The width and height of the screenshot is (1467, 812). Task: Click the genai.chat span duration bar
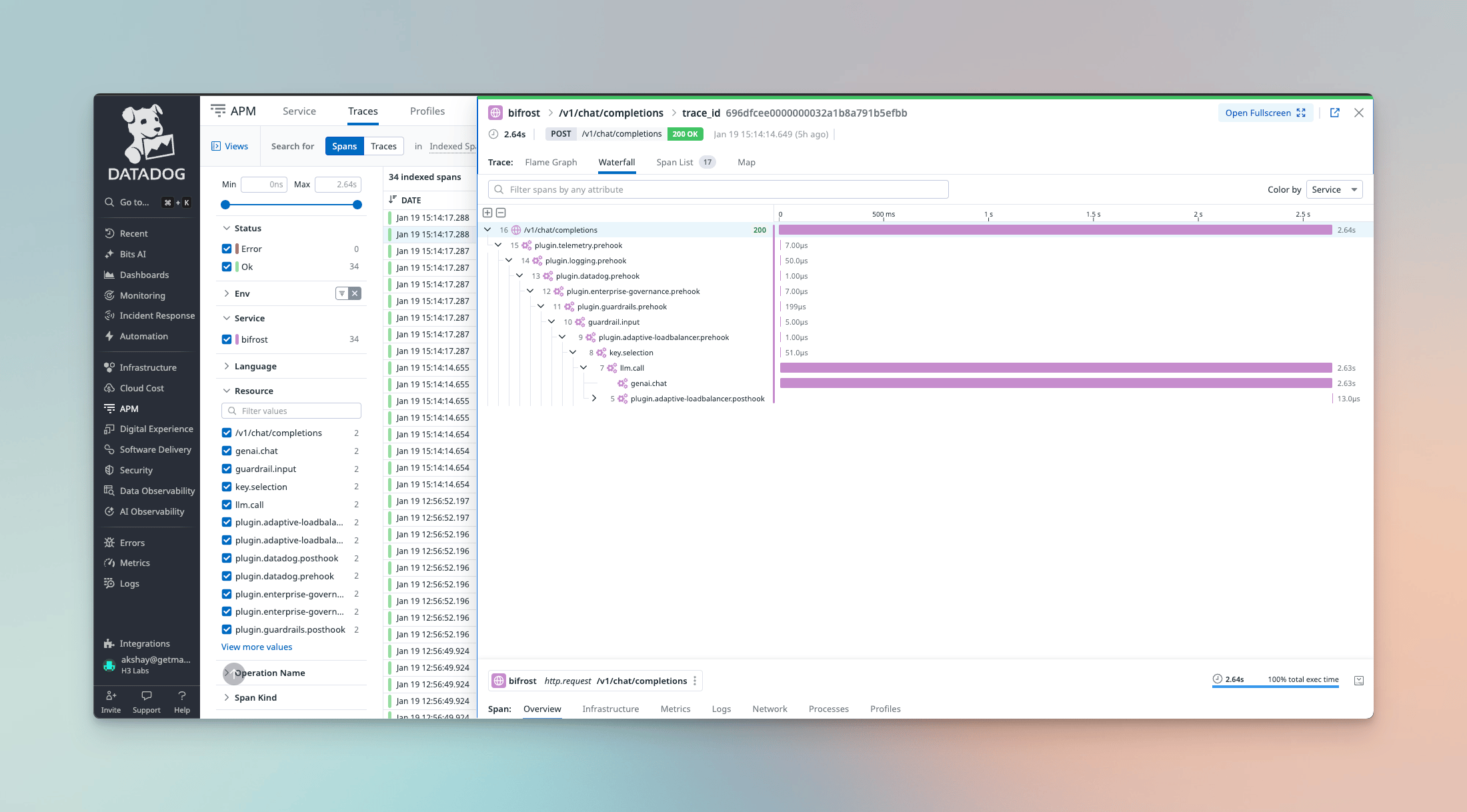coord(1056,383)
